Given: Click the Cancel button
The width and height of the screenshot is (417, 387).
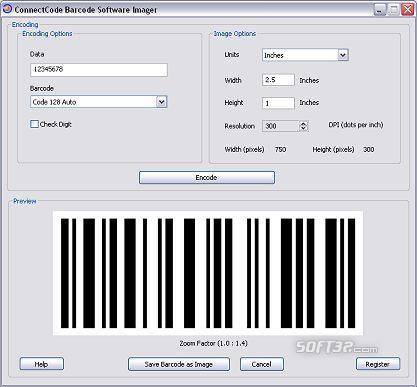Looking at the screenshot, I should pos(262,364).
